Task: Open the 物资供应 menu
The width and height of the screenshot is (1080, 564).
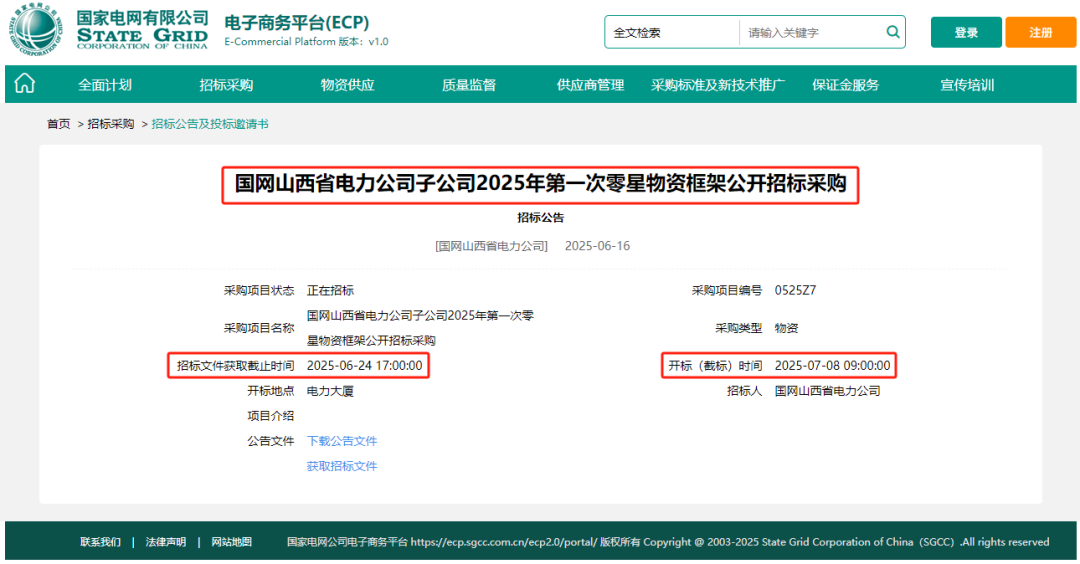Action: (x=347, y=85)
